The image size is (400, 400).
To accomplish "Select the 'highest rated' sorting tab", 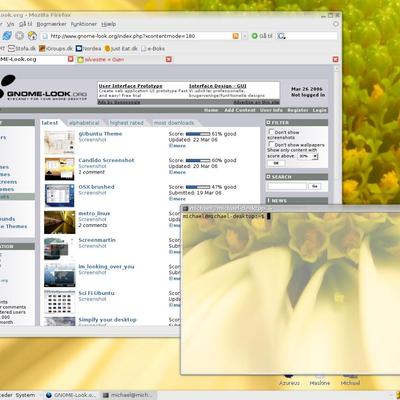I will (x=126, y=123).
